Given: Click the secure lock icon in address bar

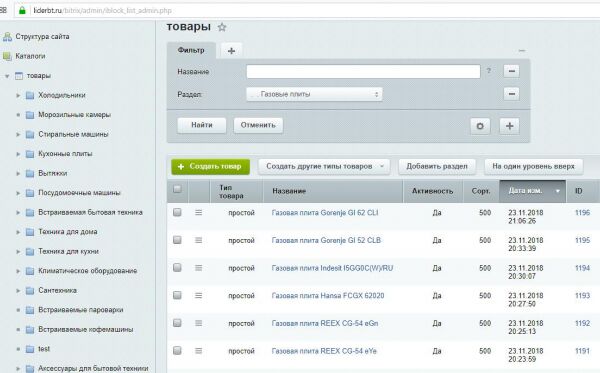Looking at the screenshot, I should [22, 10].
